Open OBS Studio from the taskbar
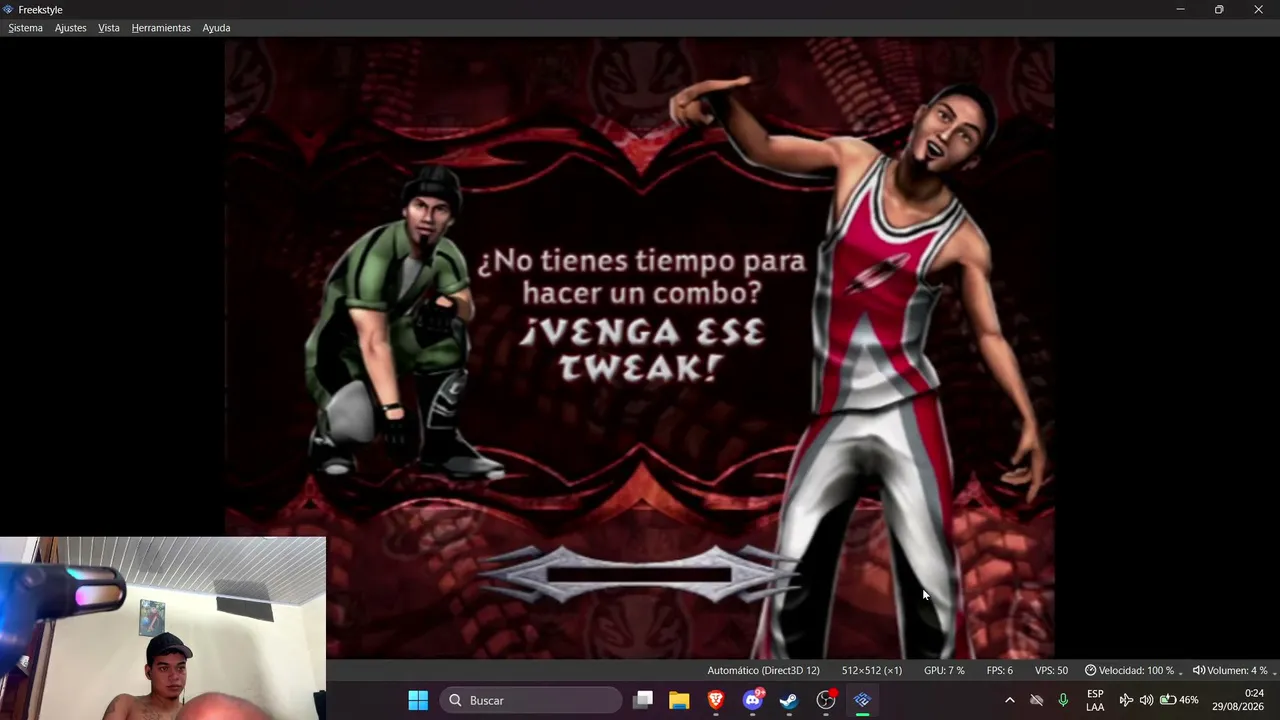Image resolution: width=1280 pixels, height=720 pixels. (826, 700)
